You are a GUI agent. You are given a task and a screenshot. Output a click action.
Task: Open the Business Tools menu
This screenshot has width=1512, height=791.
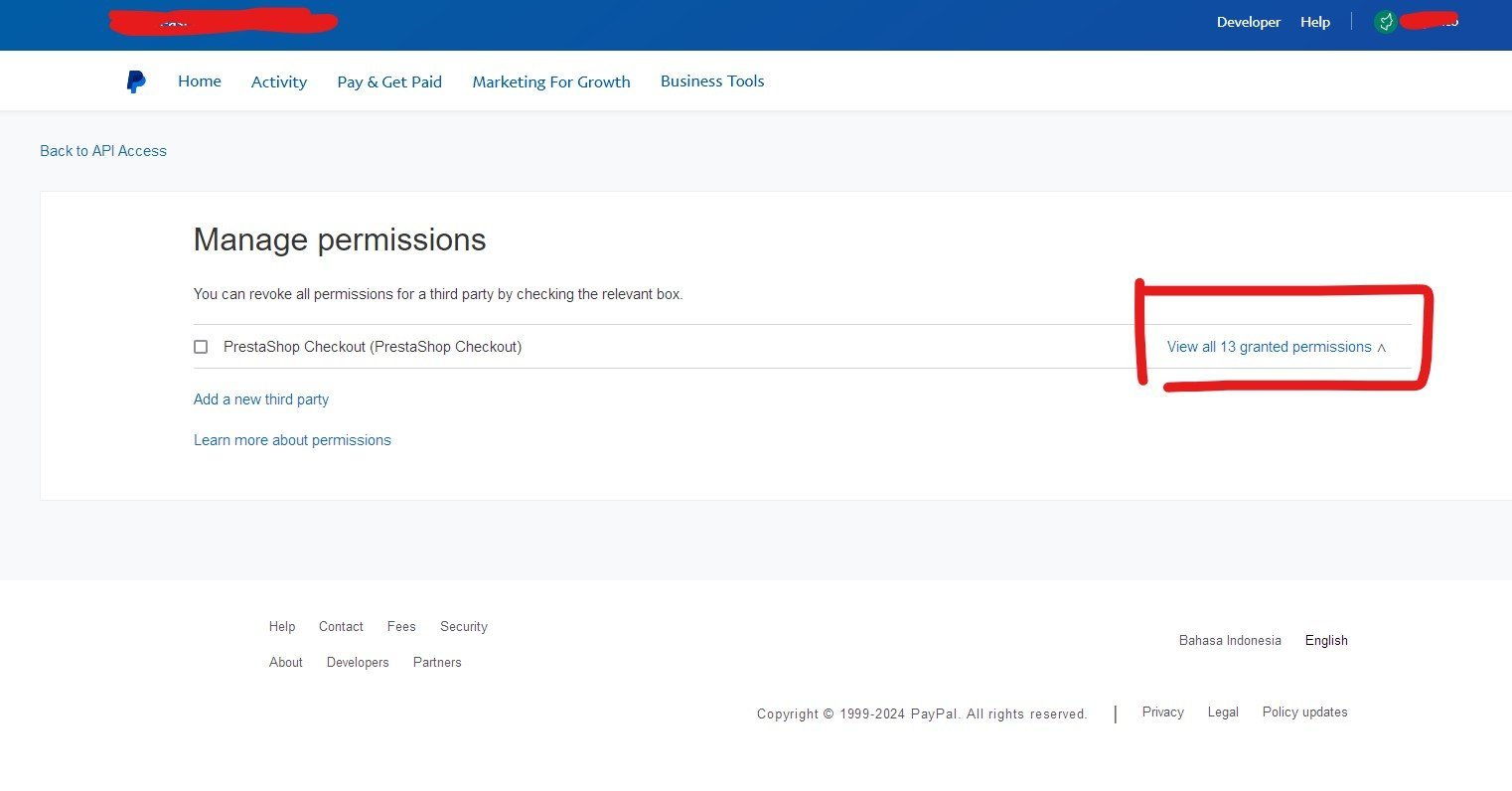click(712, 81)
